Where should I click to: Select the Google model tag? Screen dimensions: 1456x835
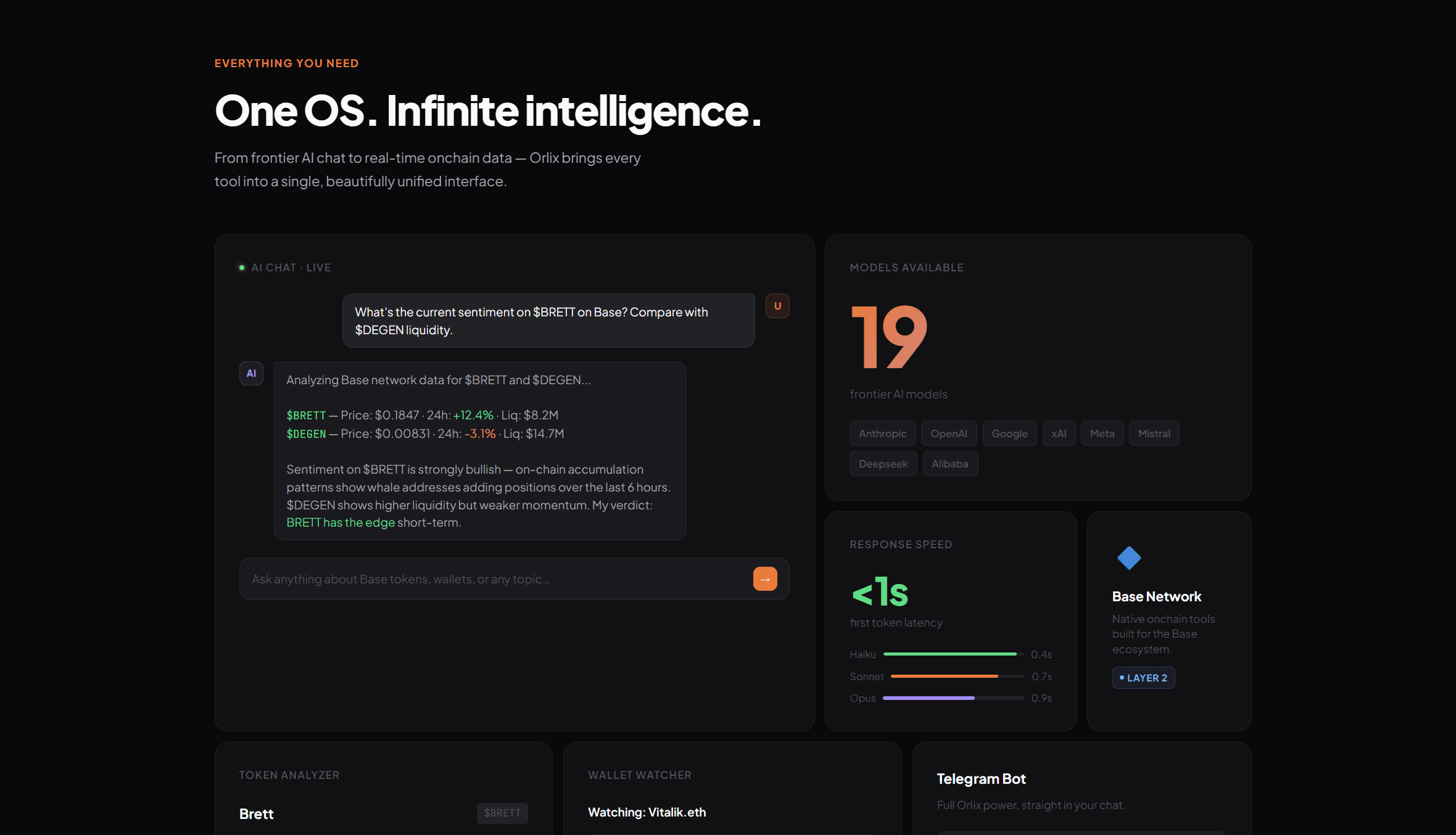click(1009, 434)
